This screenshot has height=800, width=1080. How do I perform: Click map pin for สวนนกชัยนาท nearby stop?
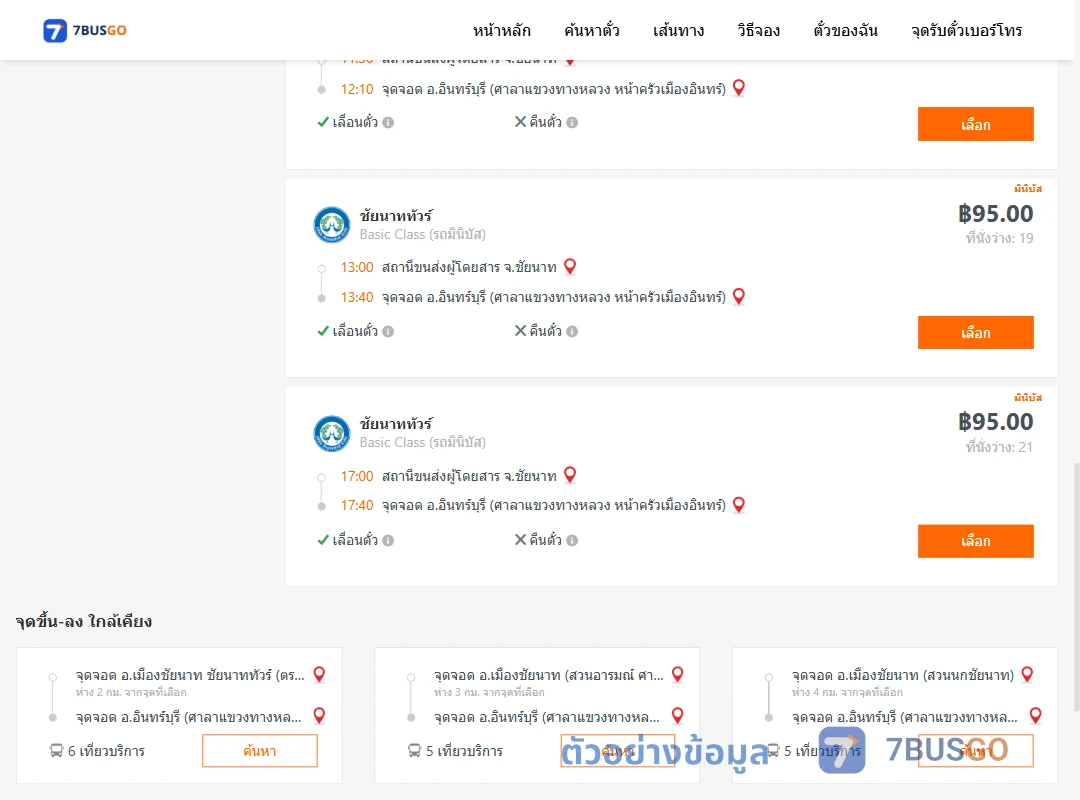pos(1028,675)
